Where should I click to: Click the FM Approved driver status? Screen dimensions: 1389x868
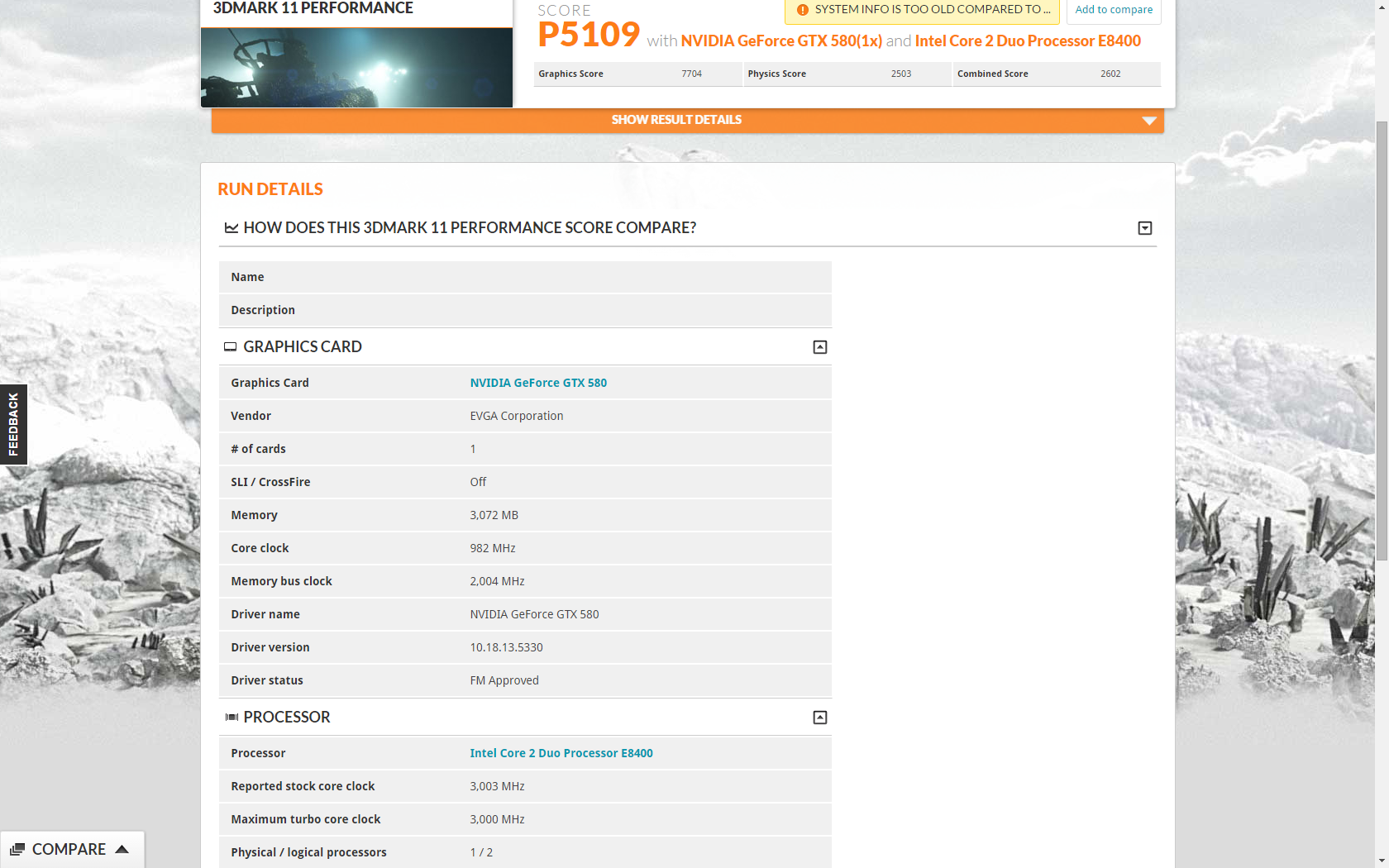click(x=504, y=680)
